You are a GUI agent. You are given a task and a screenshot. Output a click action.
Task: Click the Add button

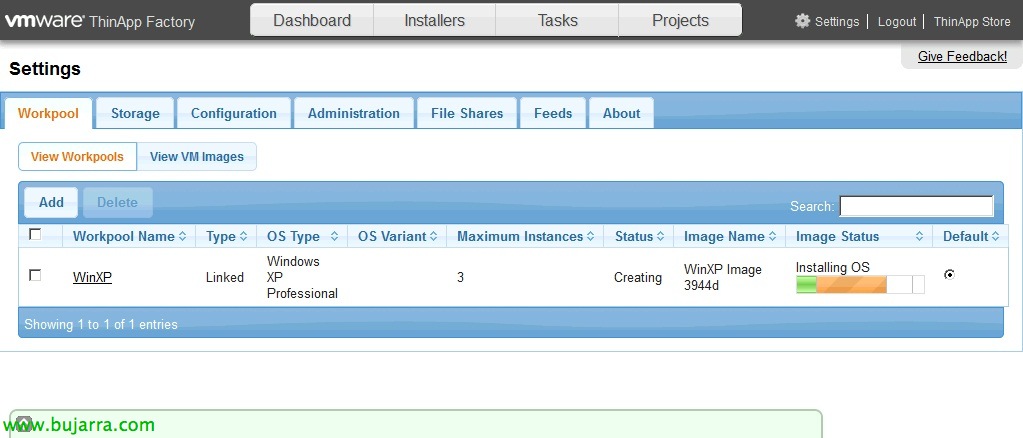click(x=51, y=202)
